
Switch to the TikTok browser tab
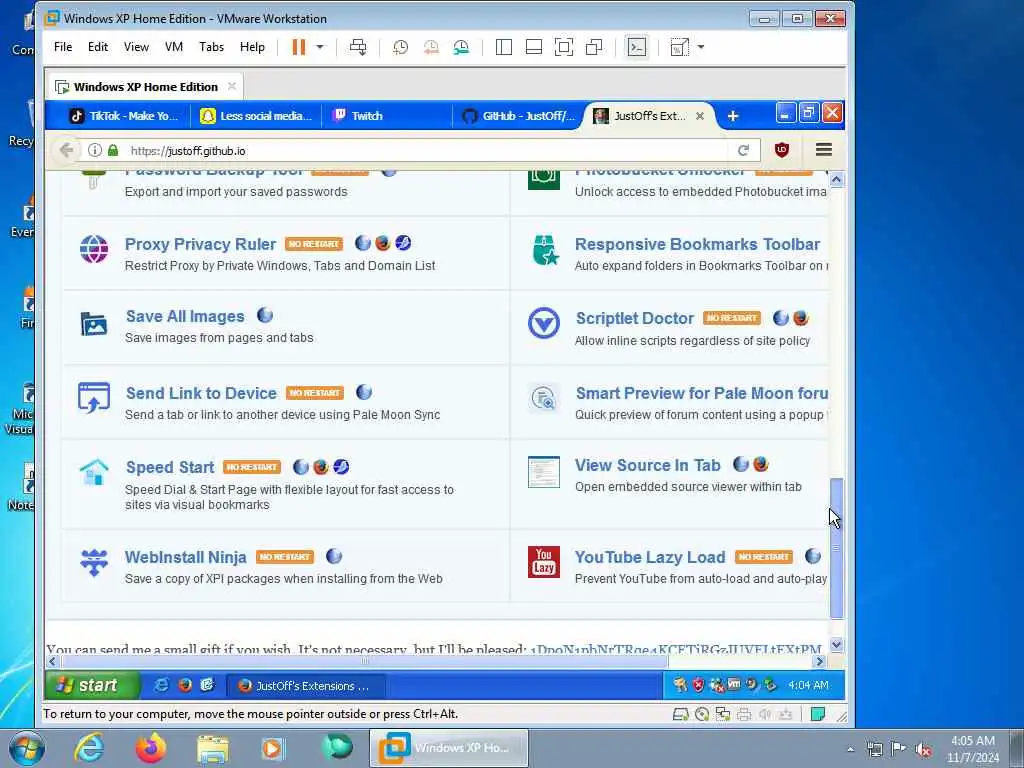pyautogui.click(x=124, y=116)
